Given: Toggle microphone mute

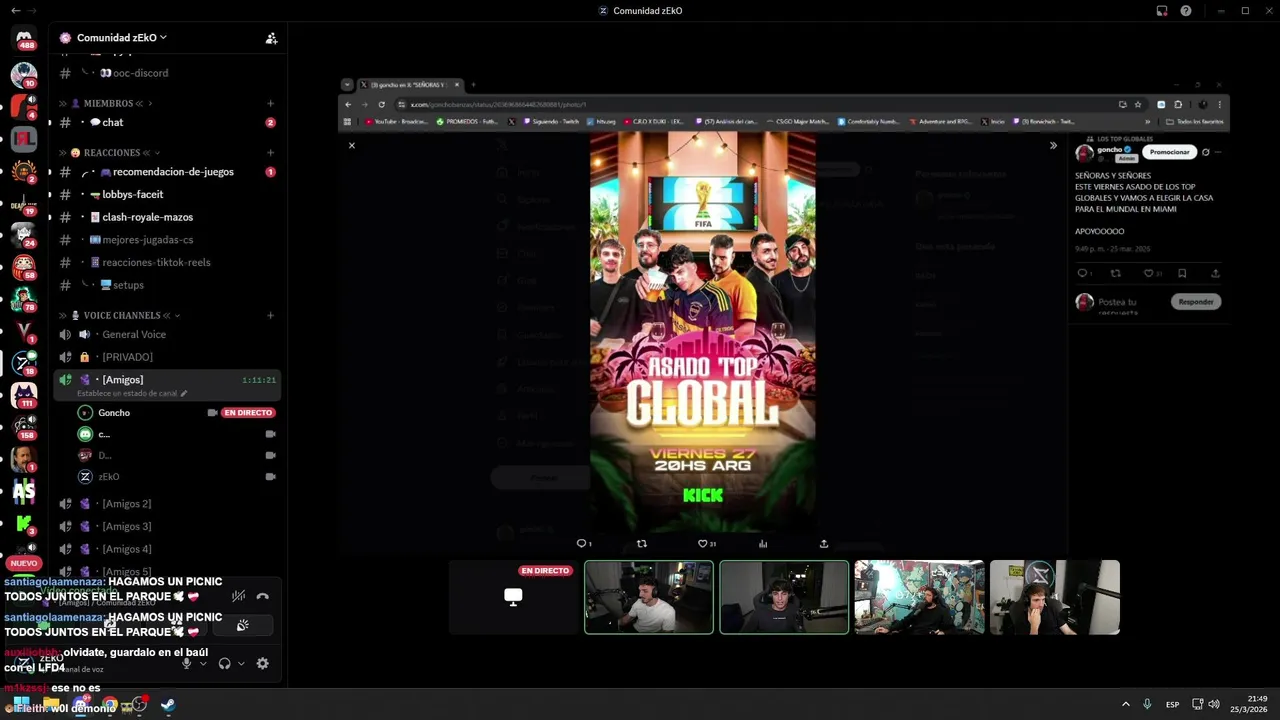Looking at the screenshot, I should click(186, 663).
